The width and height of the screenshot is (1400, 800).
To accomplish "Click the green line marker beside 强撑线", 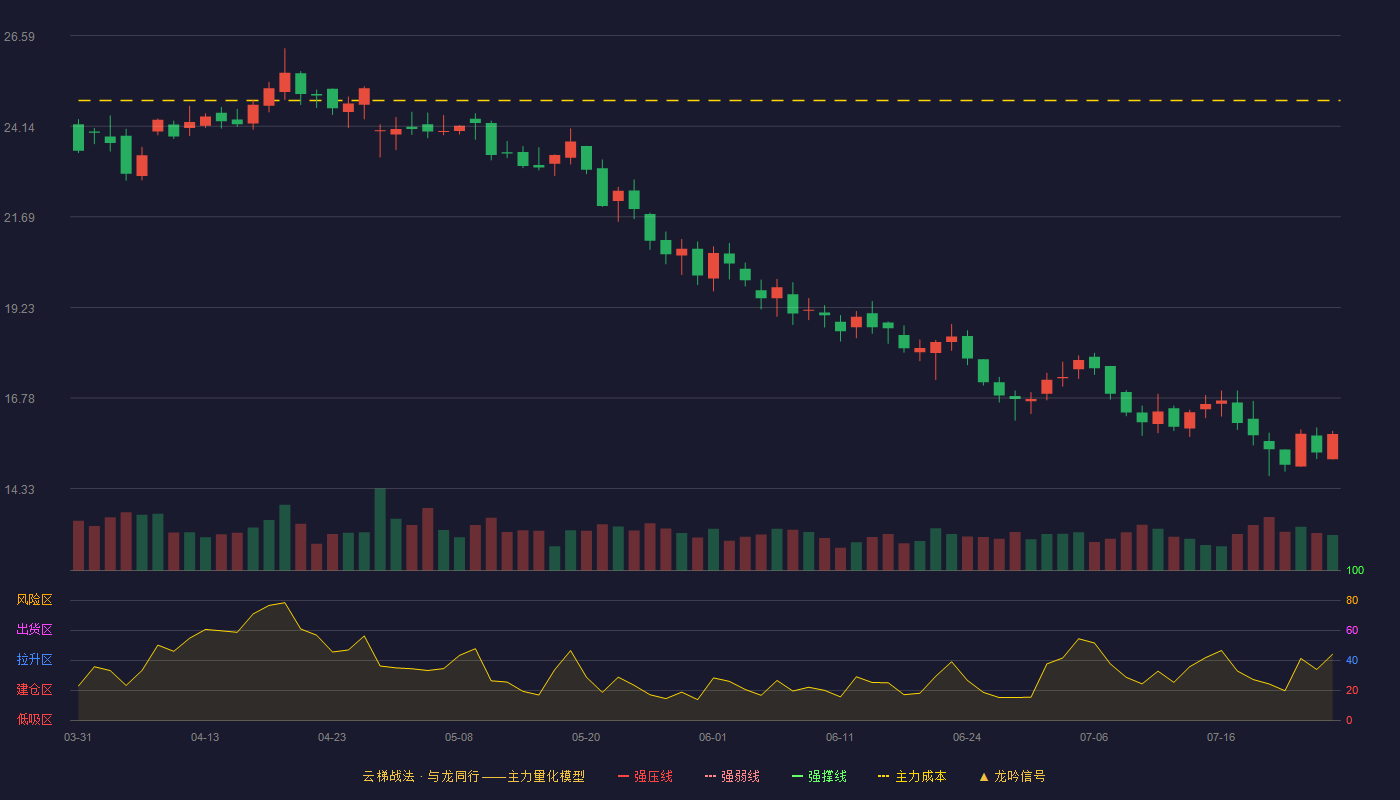I will pos(797,776).
